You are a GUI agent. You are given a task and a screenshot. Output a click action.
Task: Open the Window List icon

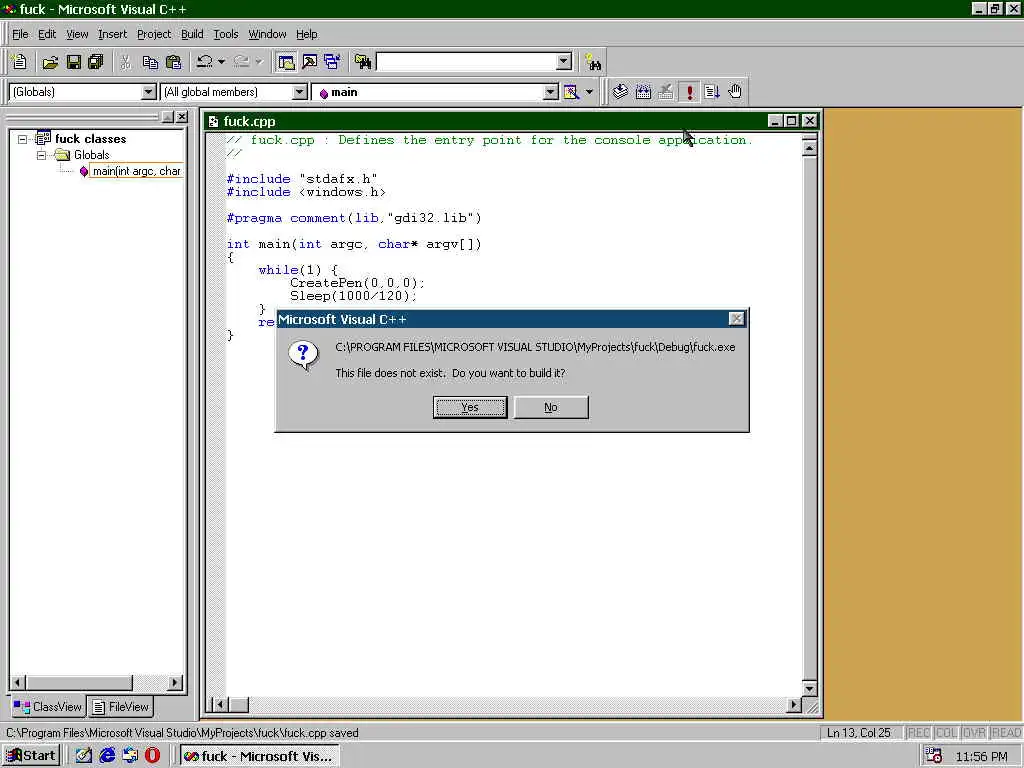coord(332,62)
